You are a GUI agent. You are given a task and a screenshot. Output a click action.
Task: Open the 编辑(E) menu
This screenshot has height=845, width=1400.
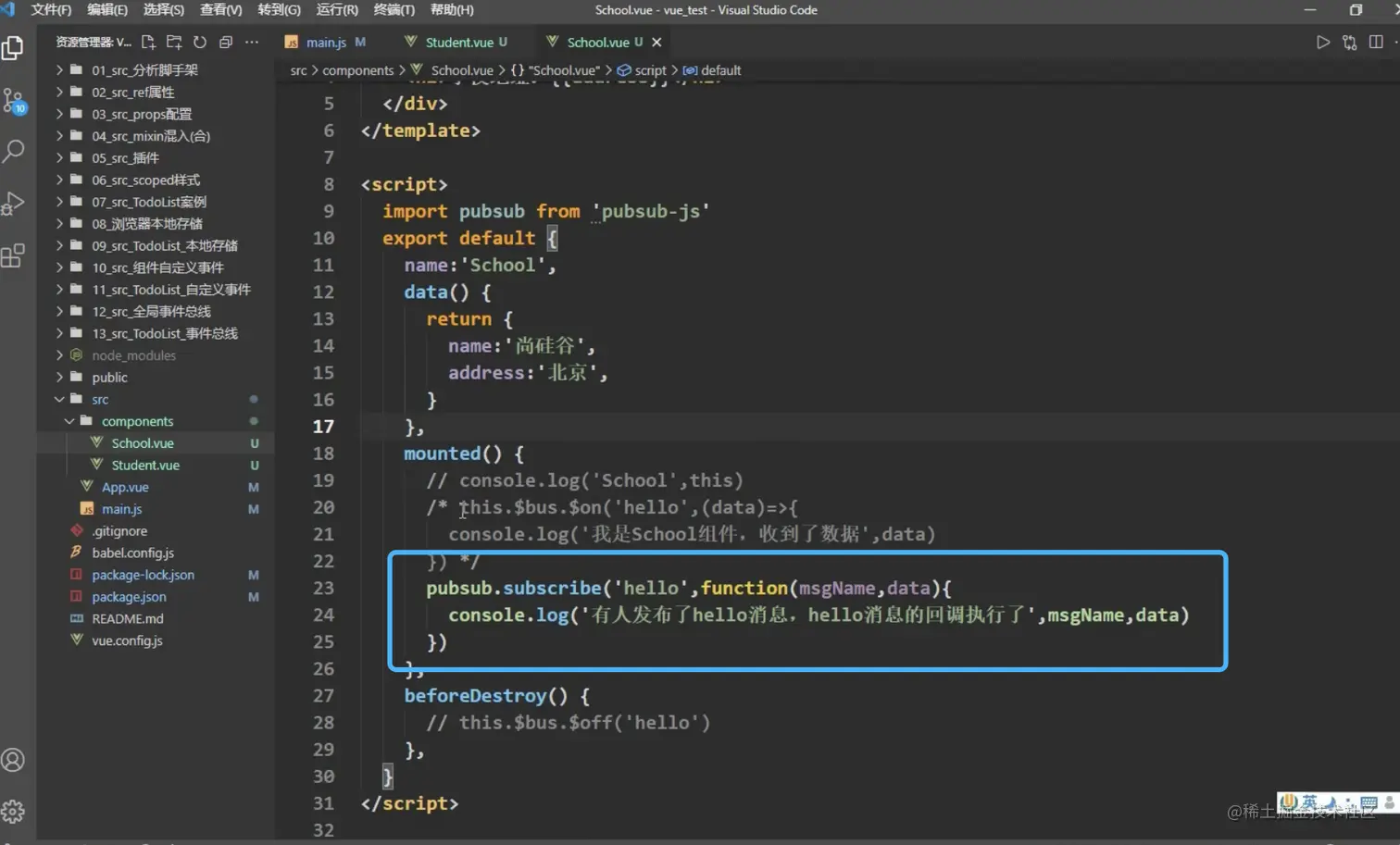107,9
